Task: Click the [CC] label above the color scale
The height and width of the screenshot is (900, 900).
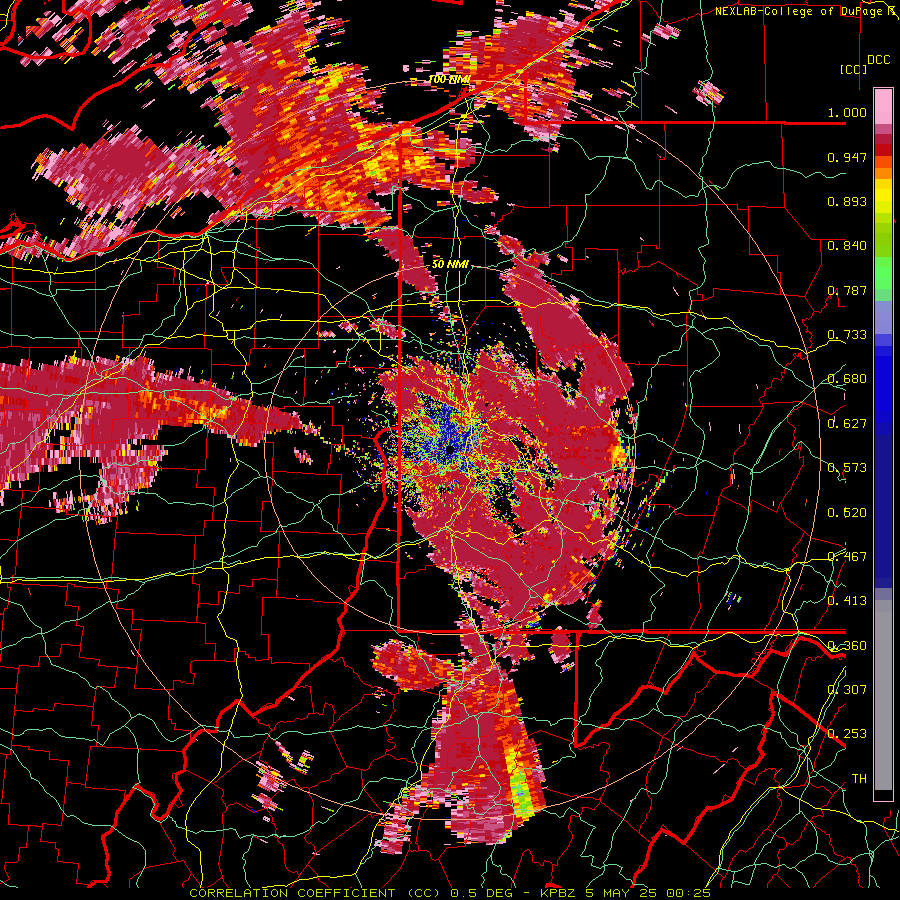Action: (x=853, y=69)
